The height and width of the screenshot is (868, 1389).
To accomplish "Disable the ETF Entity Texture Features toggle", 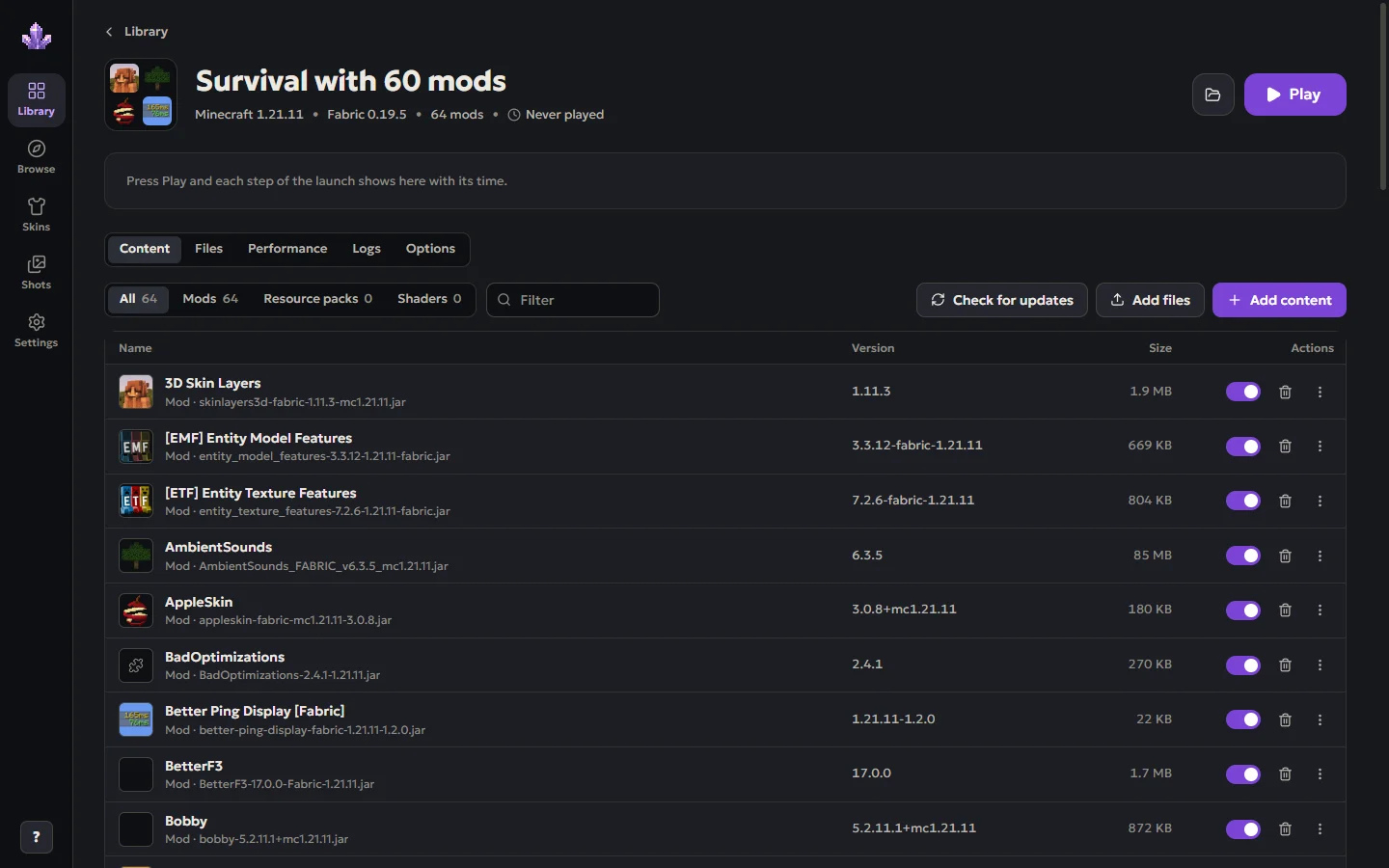I will coord(1243,501).
